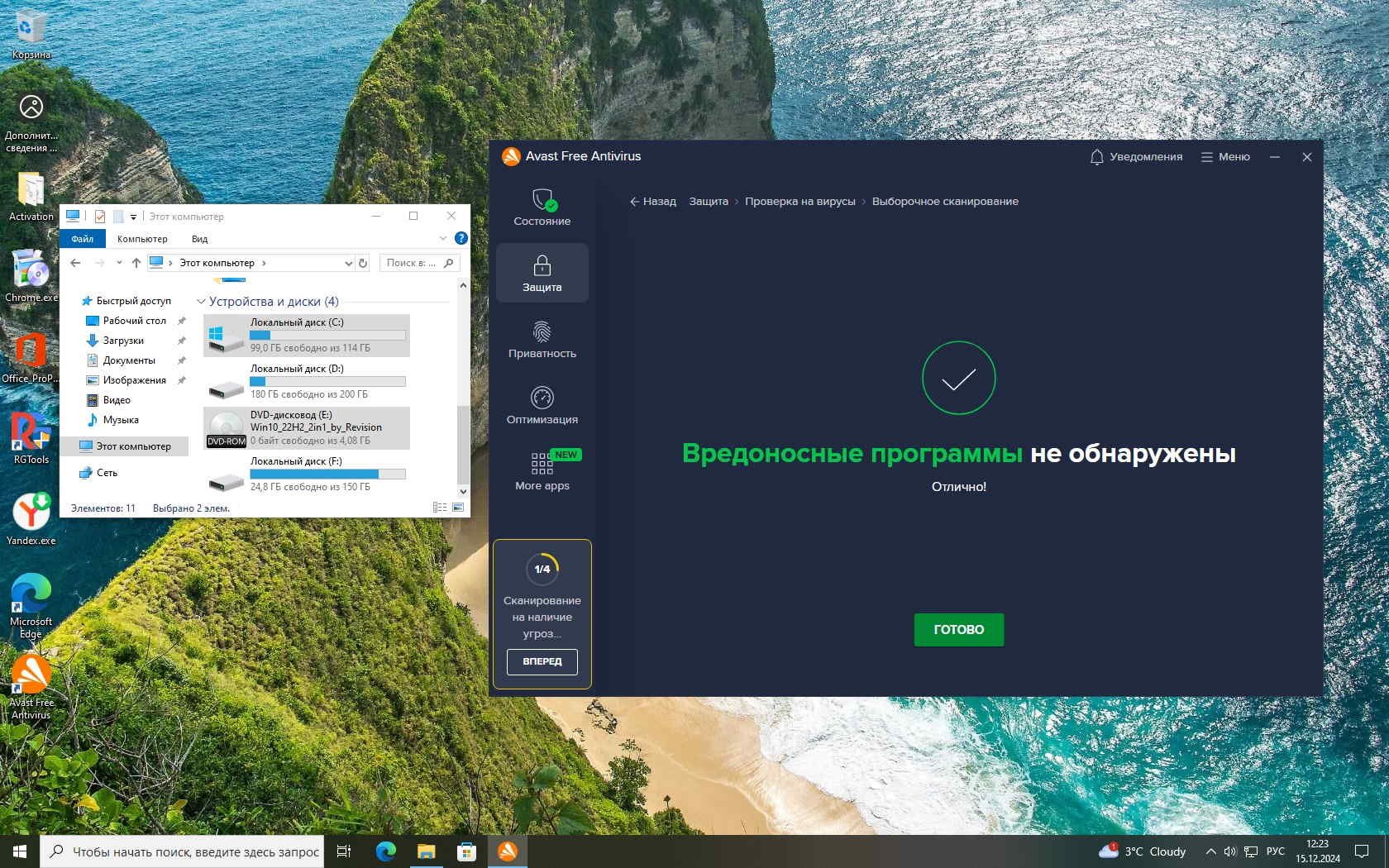Click the search magnifier icon in Explorer
The width and height of the screenshot is (1389, 868).
coord(449,263)
